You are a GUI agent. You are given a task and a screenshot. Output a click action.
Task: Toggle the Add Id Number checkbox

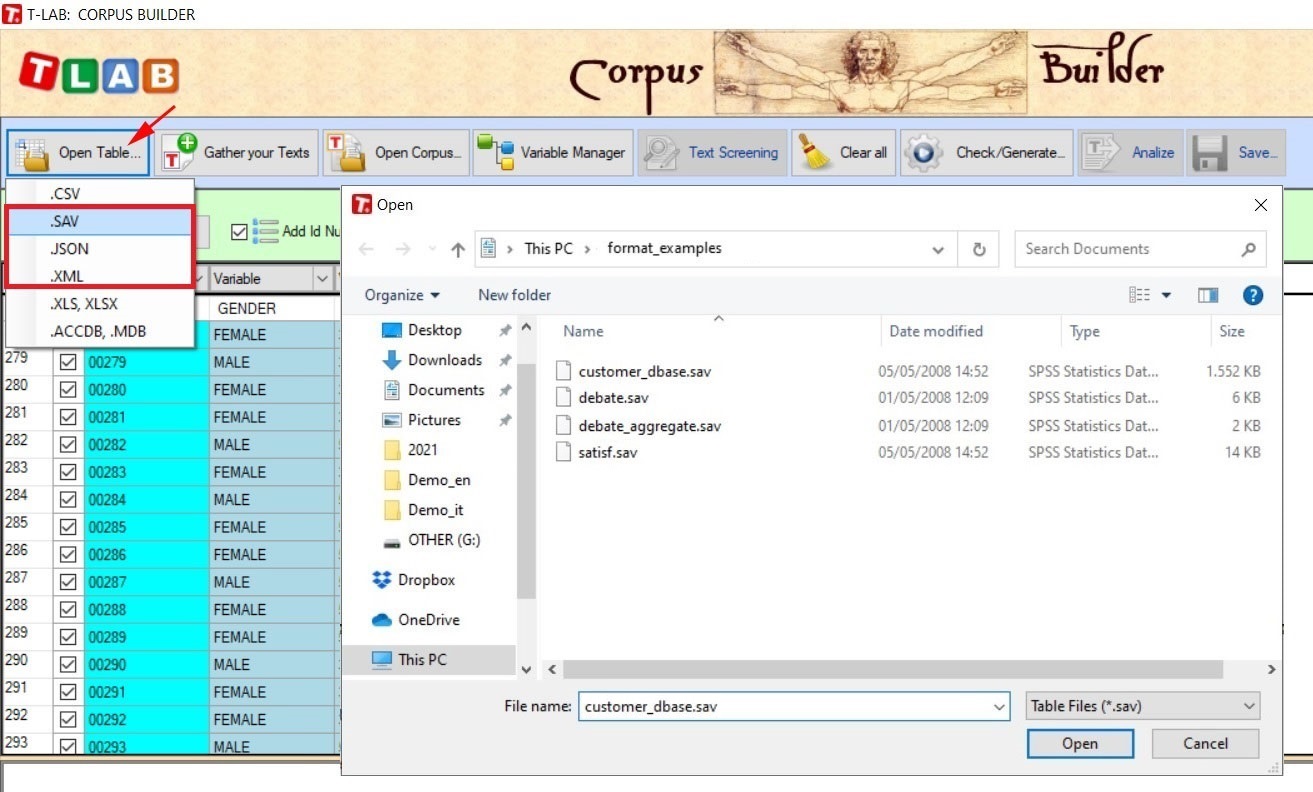coord(239,231)
